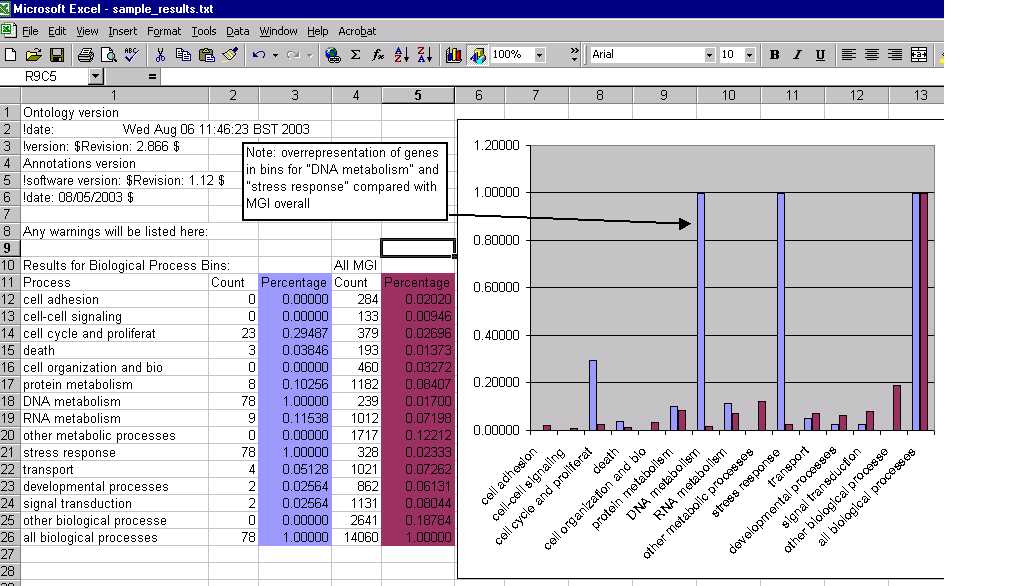Copy the selection from the toolbar
The width and height of the screenshot is (1024, 586).
[184, 55]
